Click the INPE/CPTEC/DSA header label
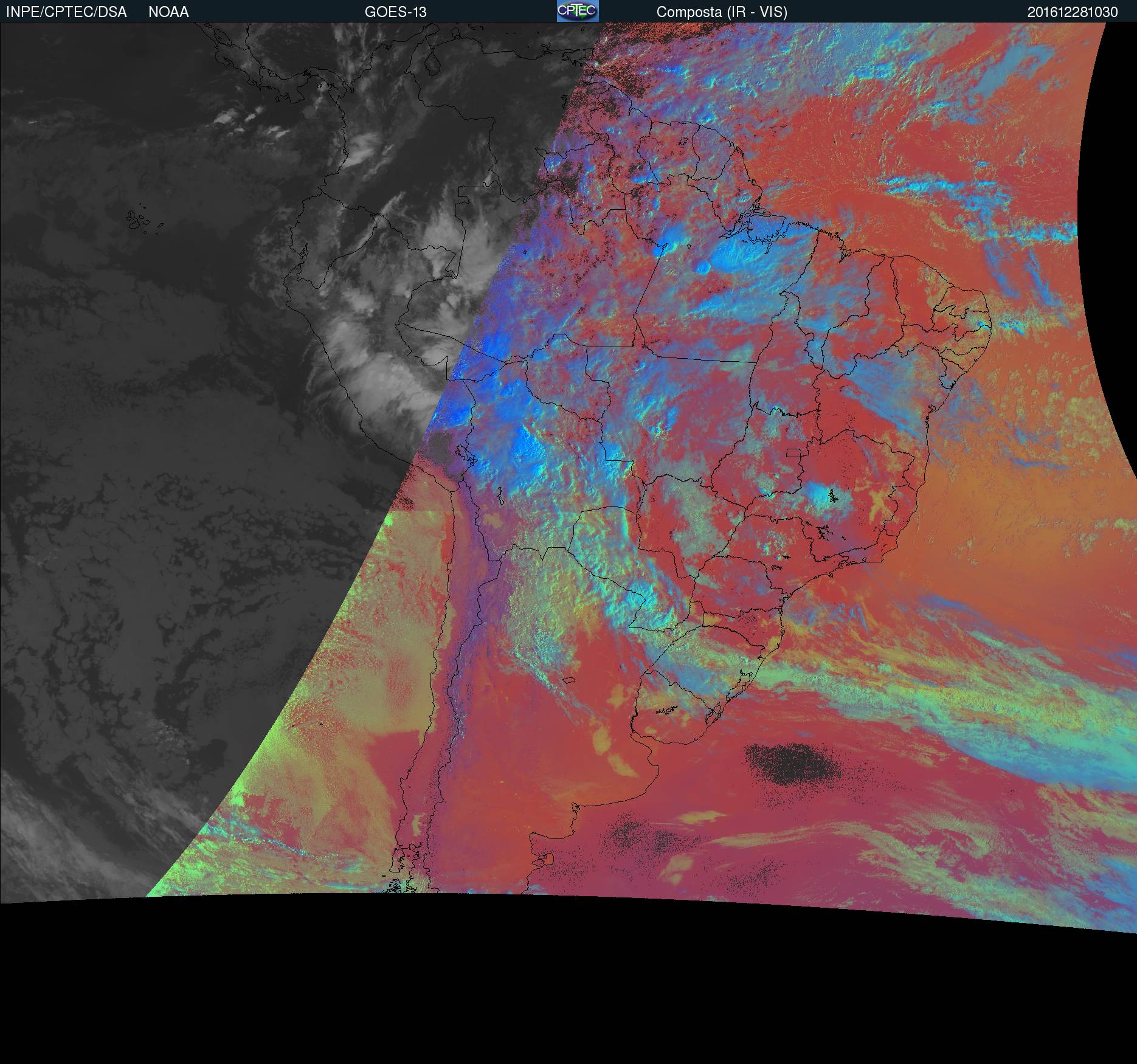1137x1064 pixels. tap(66, 12)
